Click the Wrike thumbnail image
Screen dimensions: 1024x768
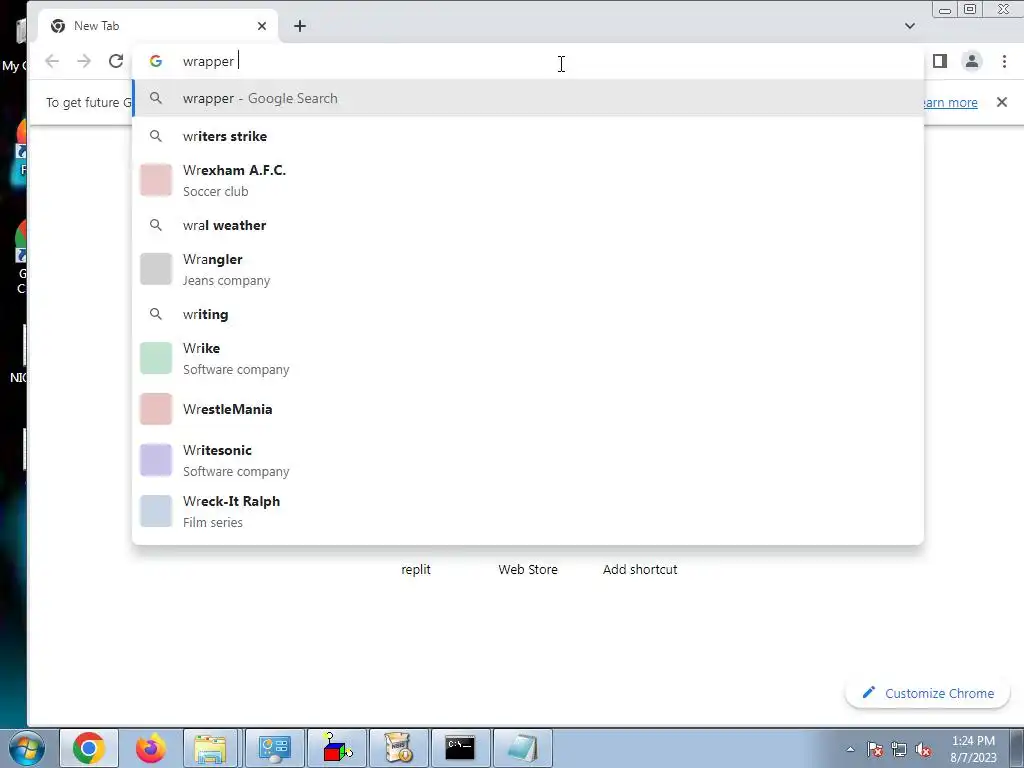tap(156, 358)
